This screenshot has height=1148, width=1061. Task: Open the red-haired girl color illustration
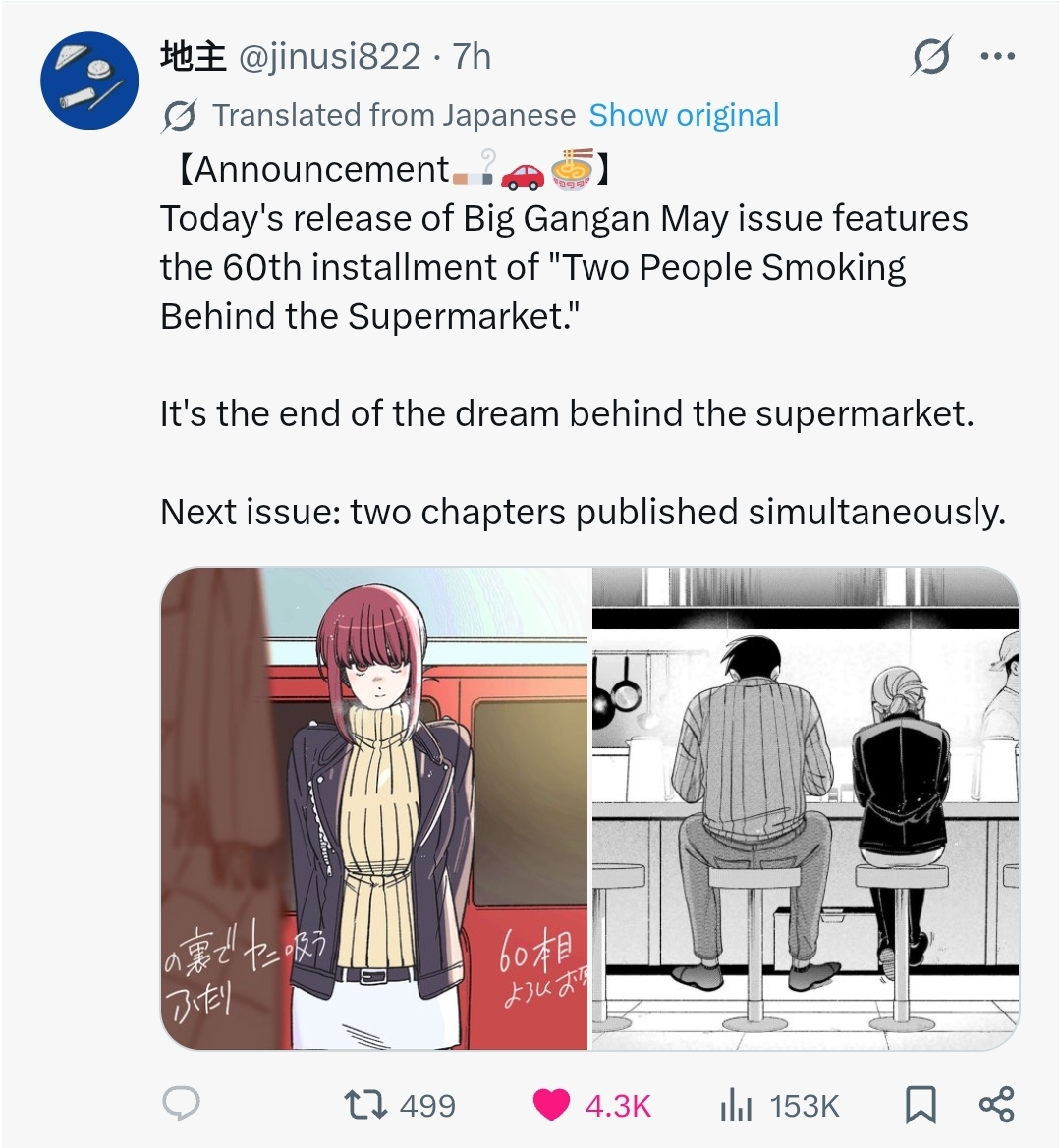[x=374, y=808]
